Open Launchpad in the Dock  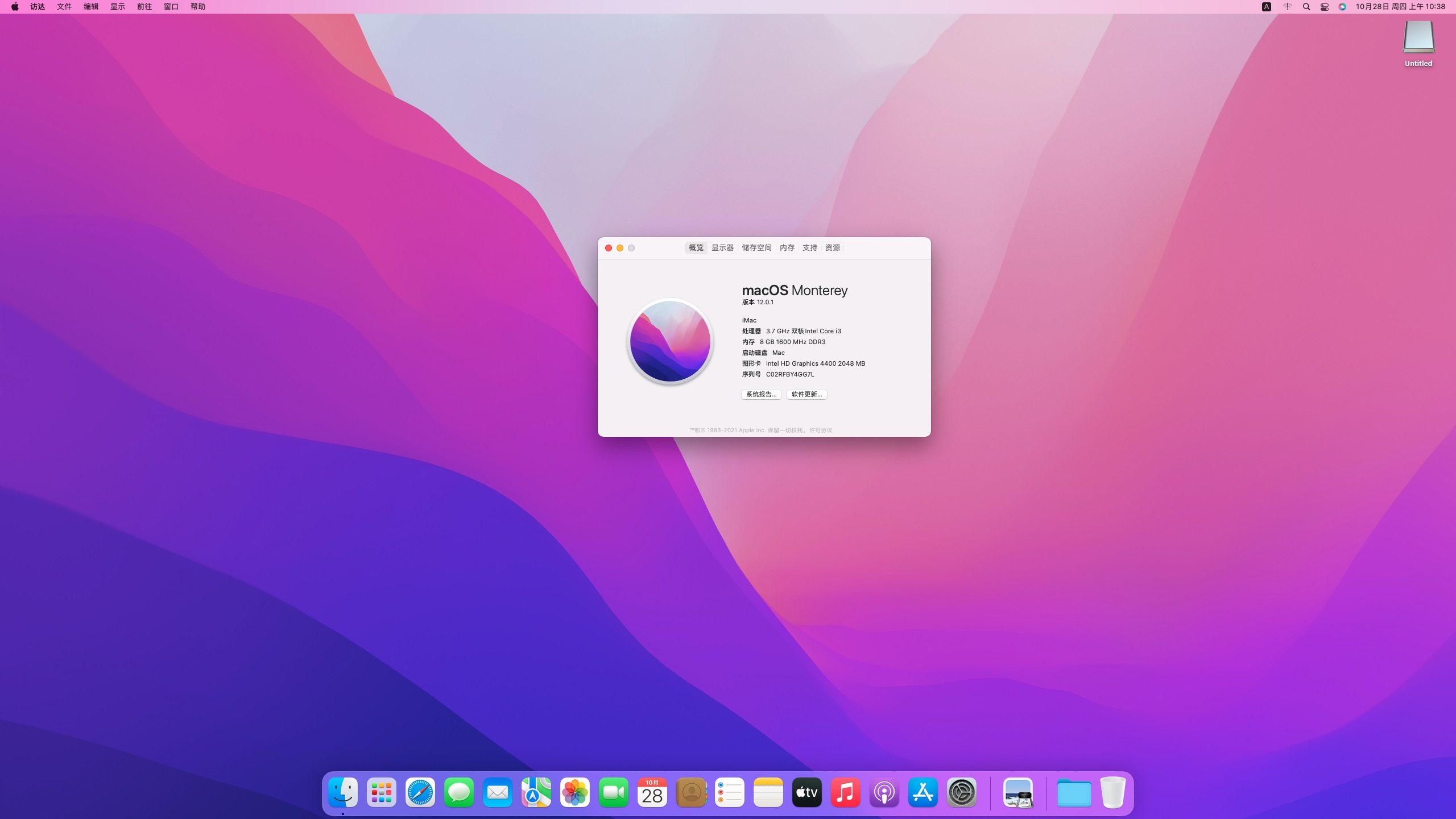(382, 792)
